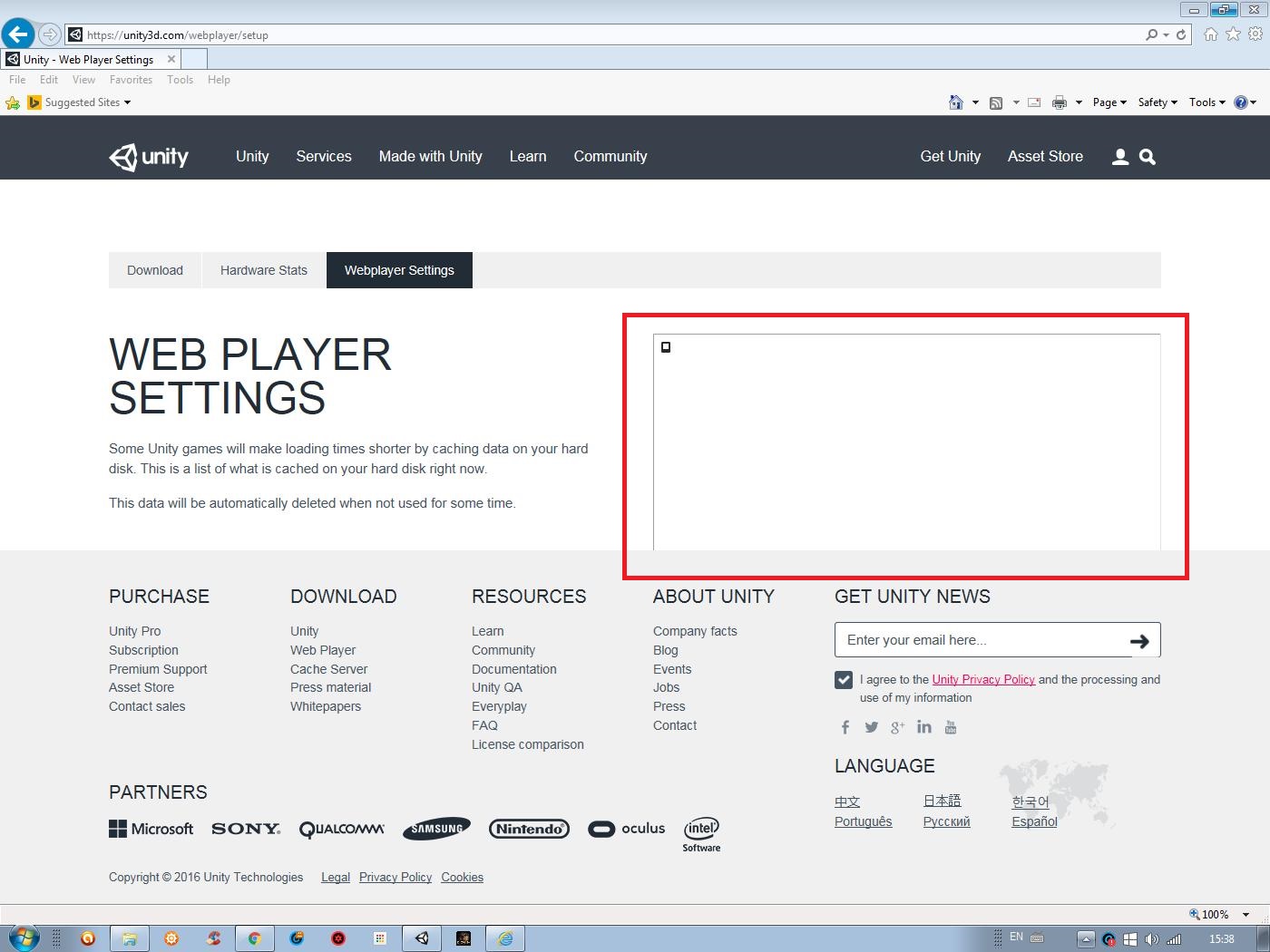The height and width of the screenshot is (952, 1270).
Task: Click the browser Forward arrow button
Action: coord(50,34)
